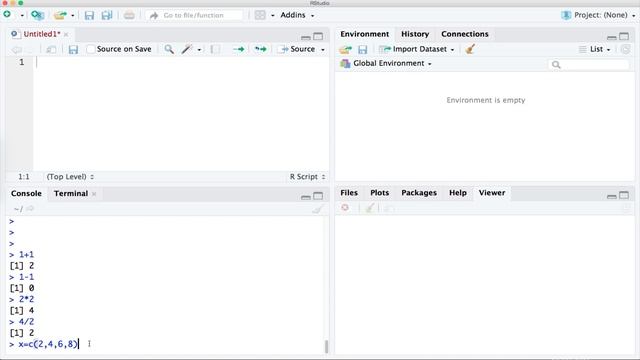Click the editor save document icon
Viewport: 640px width, 360px height.
[x=73, y=49]
